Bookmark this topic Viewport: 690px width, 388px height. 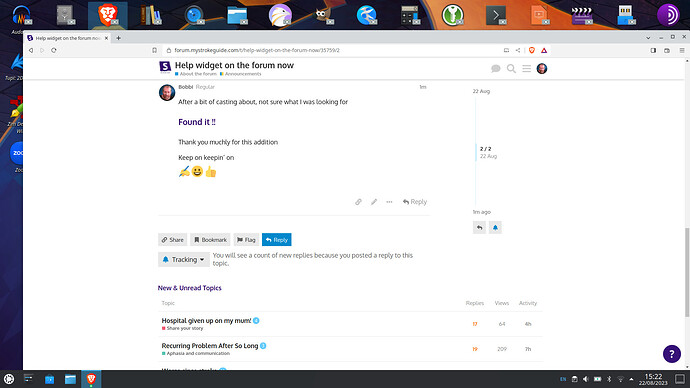click(x=210, y=240)
